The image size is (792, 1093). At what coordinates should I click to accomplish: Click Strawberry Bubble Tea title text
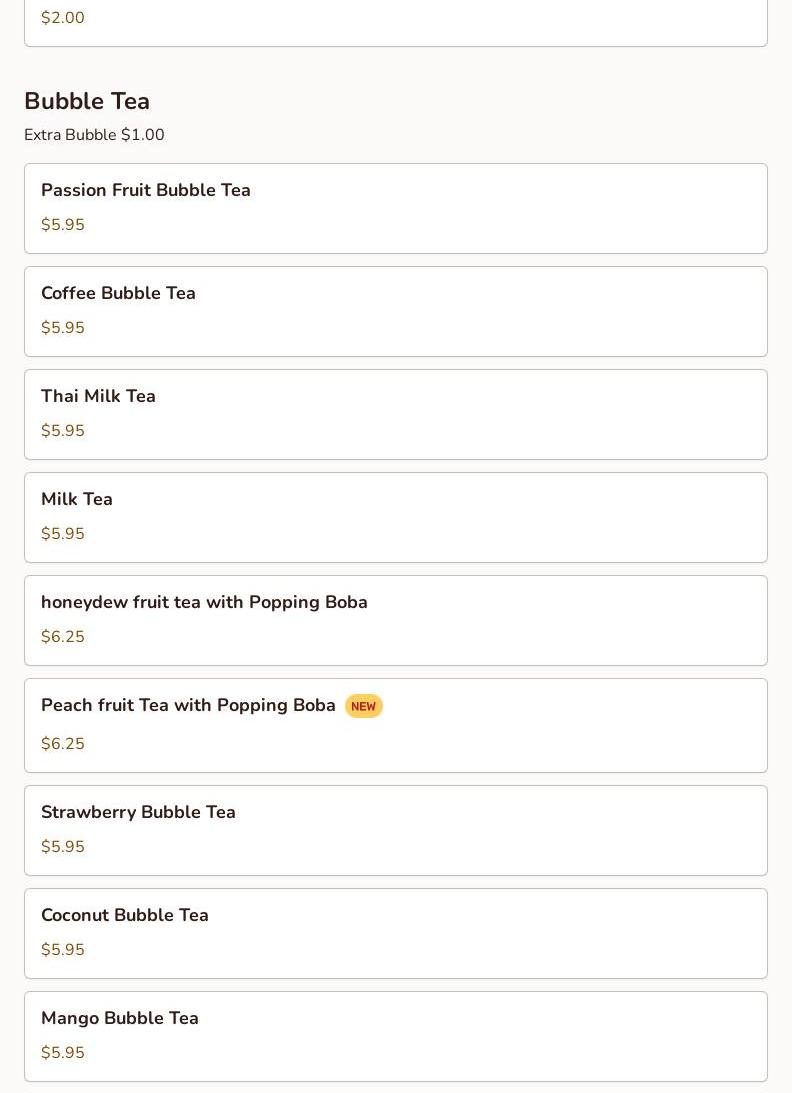138,812
